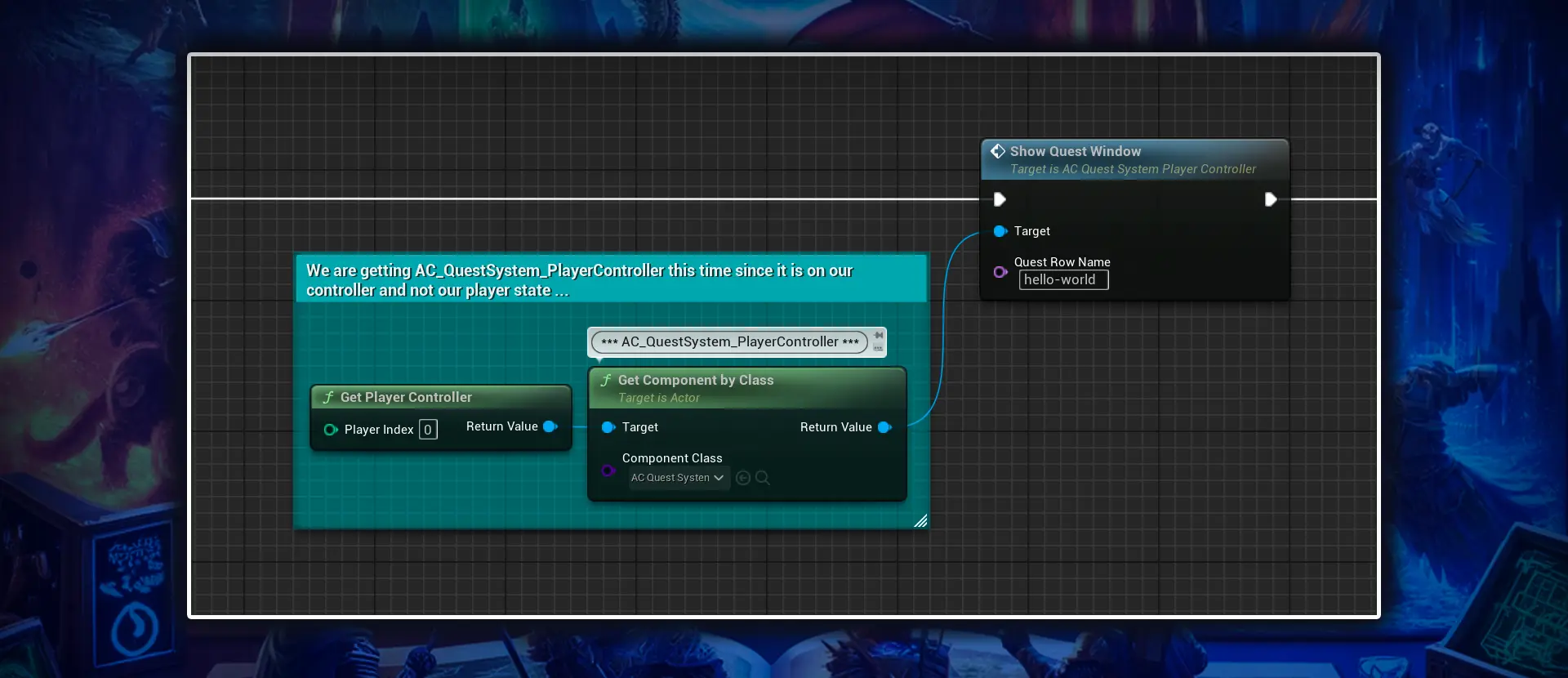
Task: Click the Player Index value field
Action: (x=428, y=430)
